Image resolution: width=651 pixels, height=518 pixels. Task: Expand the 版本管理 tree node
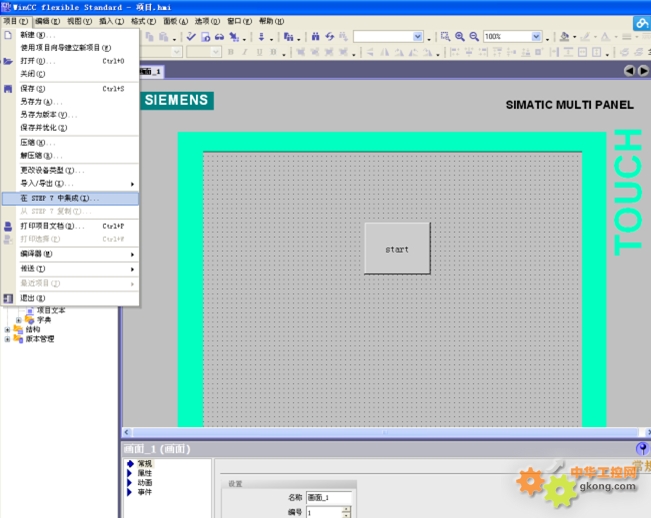[x=7, y=339]
